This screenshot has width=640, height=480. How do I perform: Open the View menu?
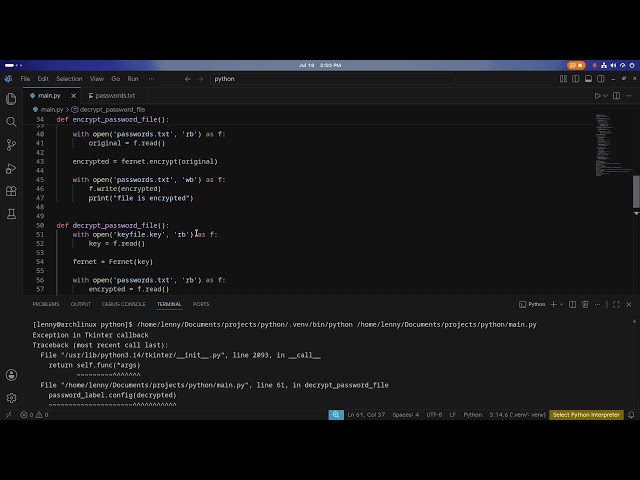coord(97,79)
